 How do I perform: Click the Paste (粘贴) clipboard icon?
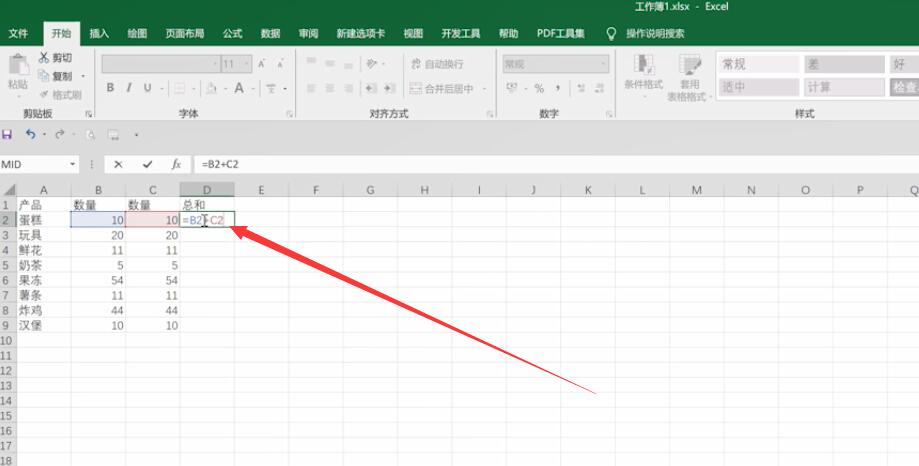tap(18, 65)
